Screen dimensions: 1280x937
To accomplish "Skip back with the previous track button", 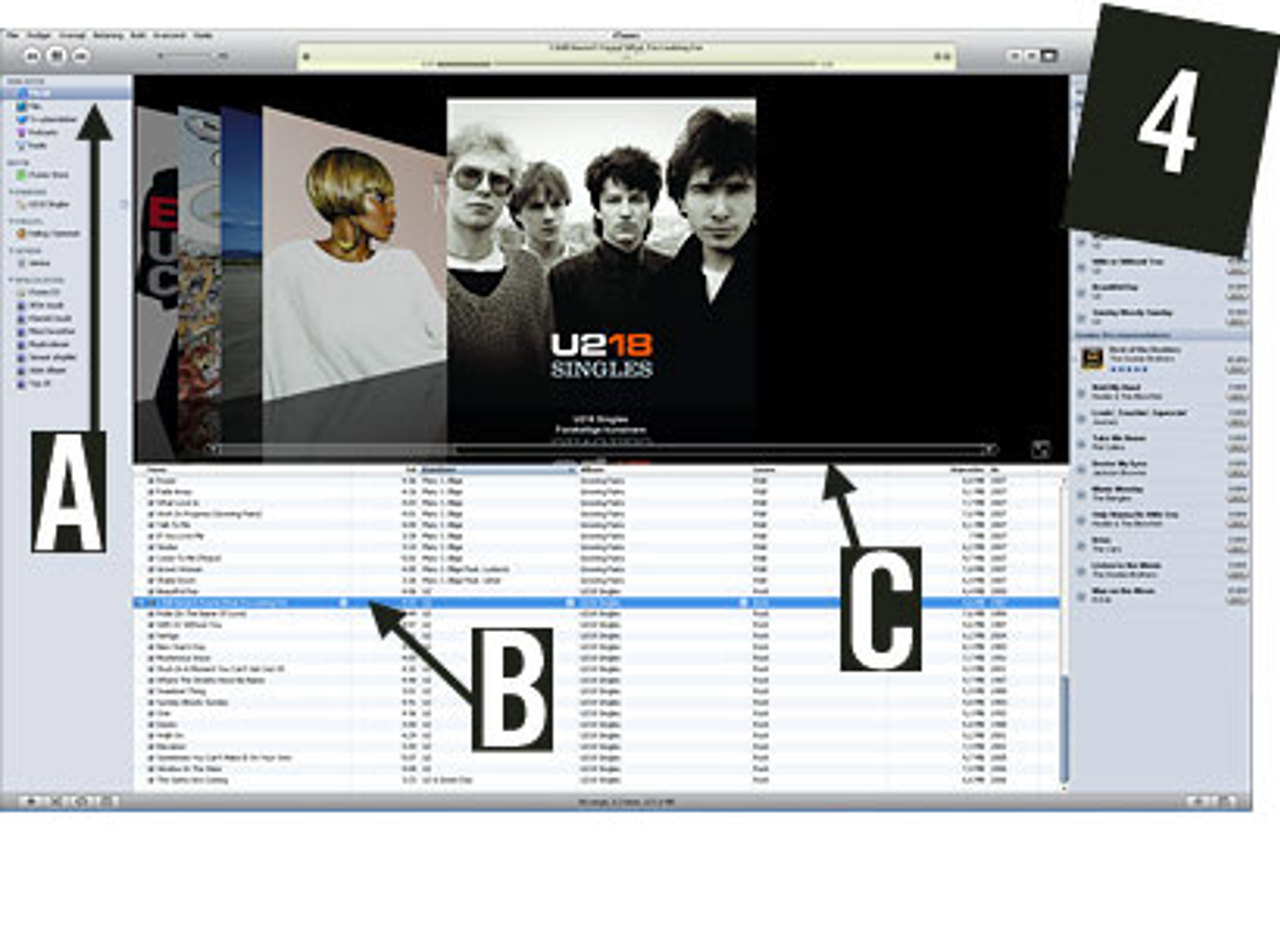I will pos(32,56).
